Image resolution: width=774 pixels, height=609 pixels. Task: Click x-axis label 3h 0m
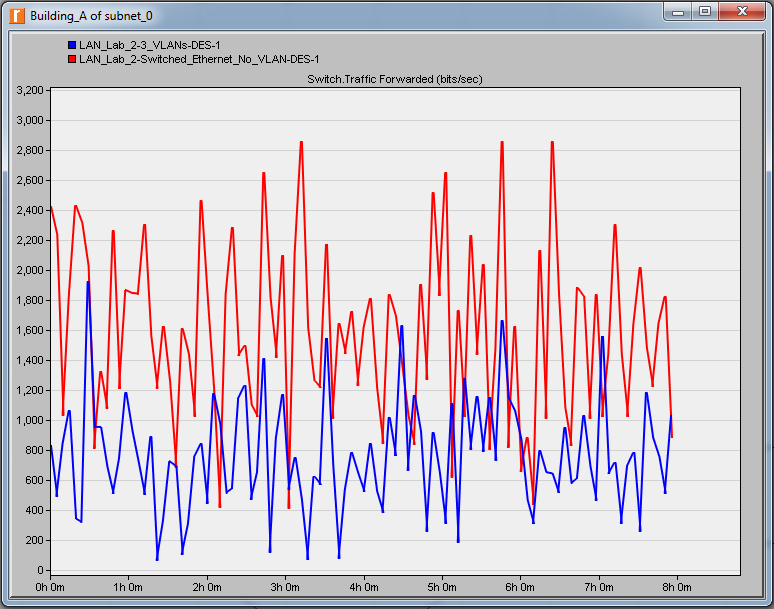point(285,587)
